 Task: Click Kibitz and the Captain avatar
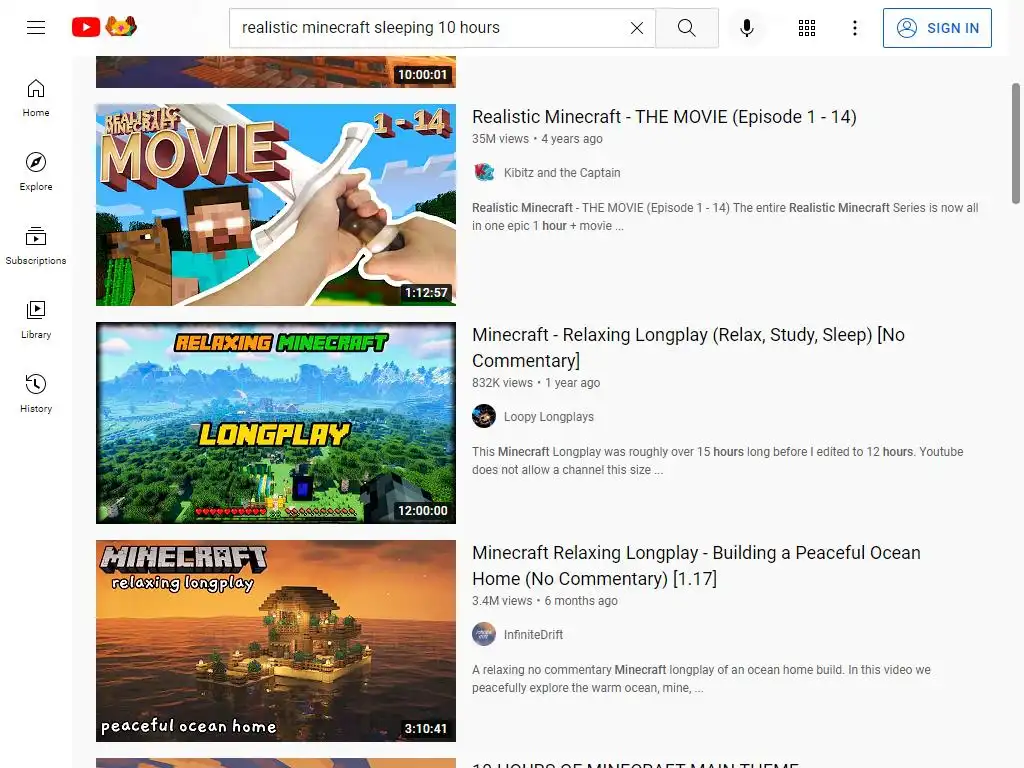click(484, 172)
